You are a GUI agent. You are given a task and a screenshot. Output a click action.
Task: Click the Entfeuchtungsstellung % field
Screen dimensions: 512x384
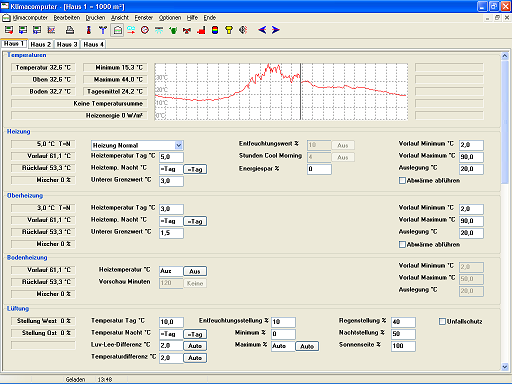tap(283, 322)
